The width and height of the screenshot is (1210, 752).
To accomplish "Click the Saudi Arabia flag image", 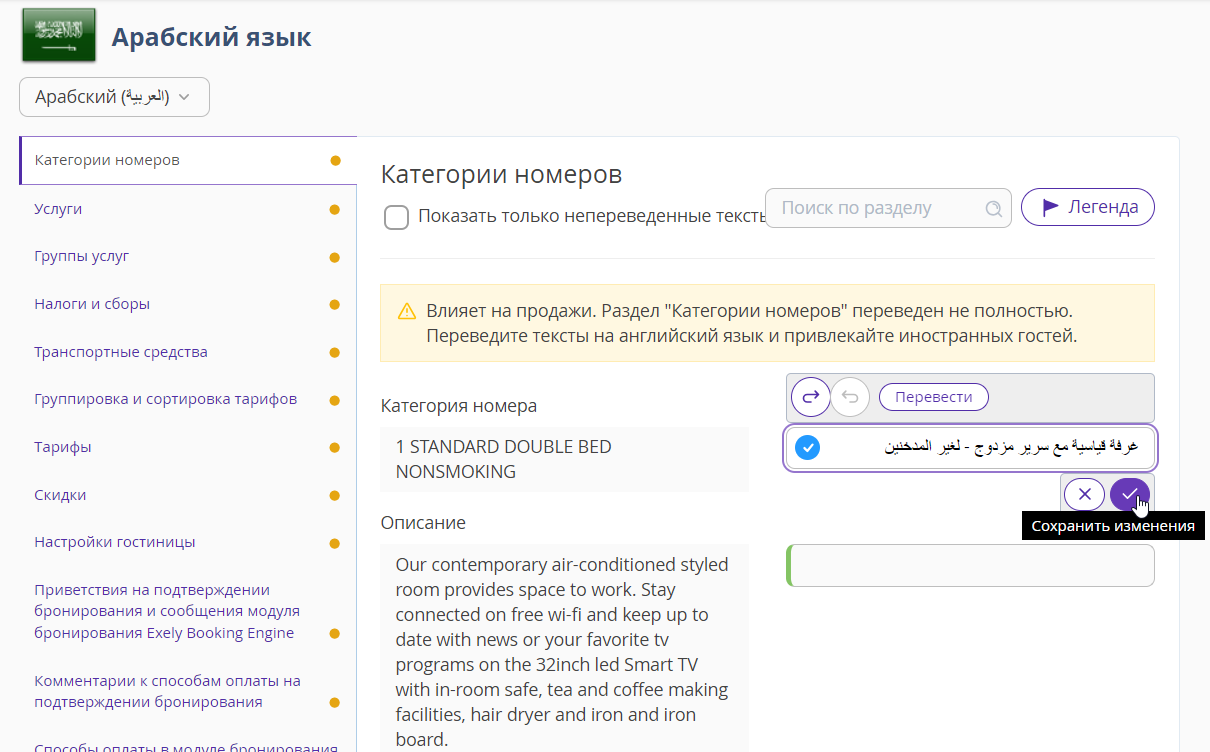I will [x=59, y=35].
